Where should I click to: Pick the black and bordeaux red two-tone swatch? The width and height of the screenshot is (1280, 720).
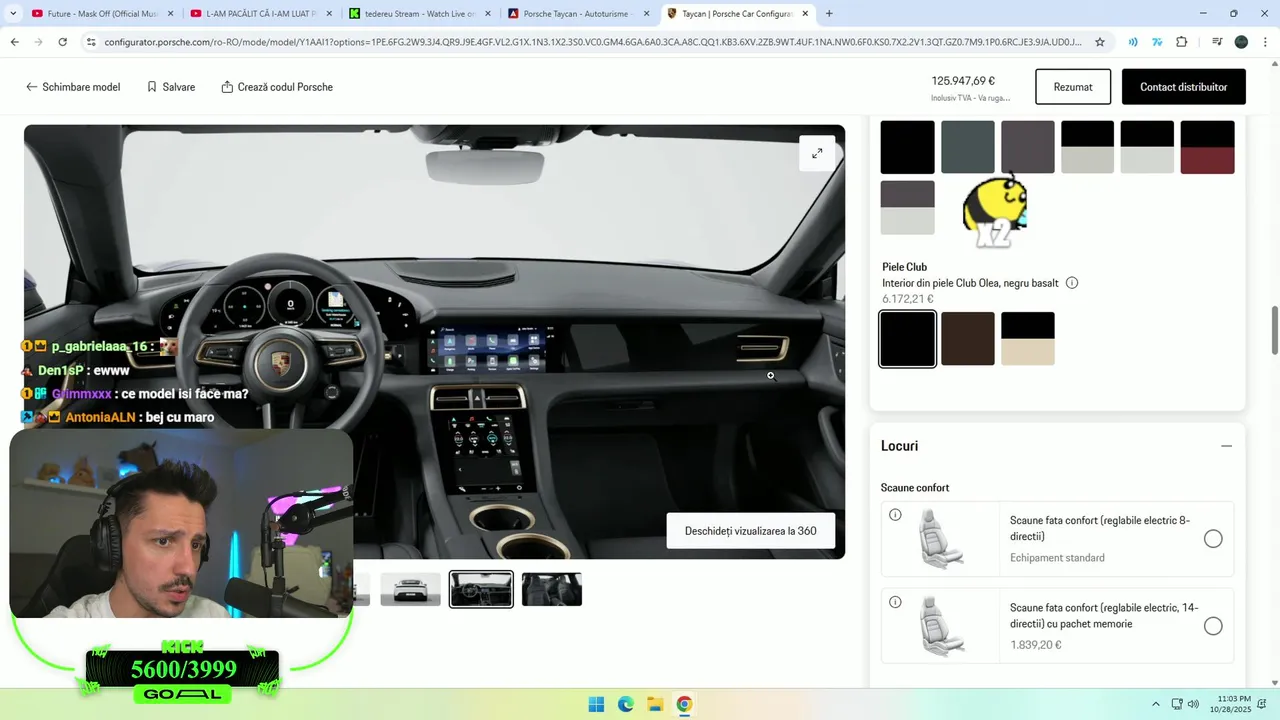tap(1208, 147)
